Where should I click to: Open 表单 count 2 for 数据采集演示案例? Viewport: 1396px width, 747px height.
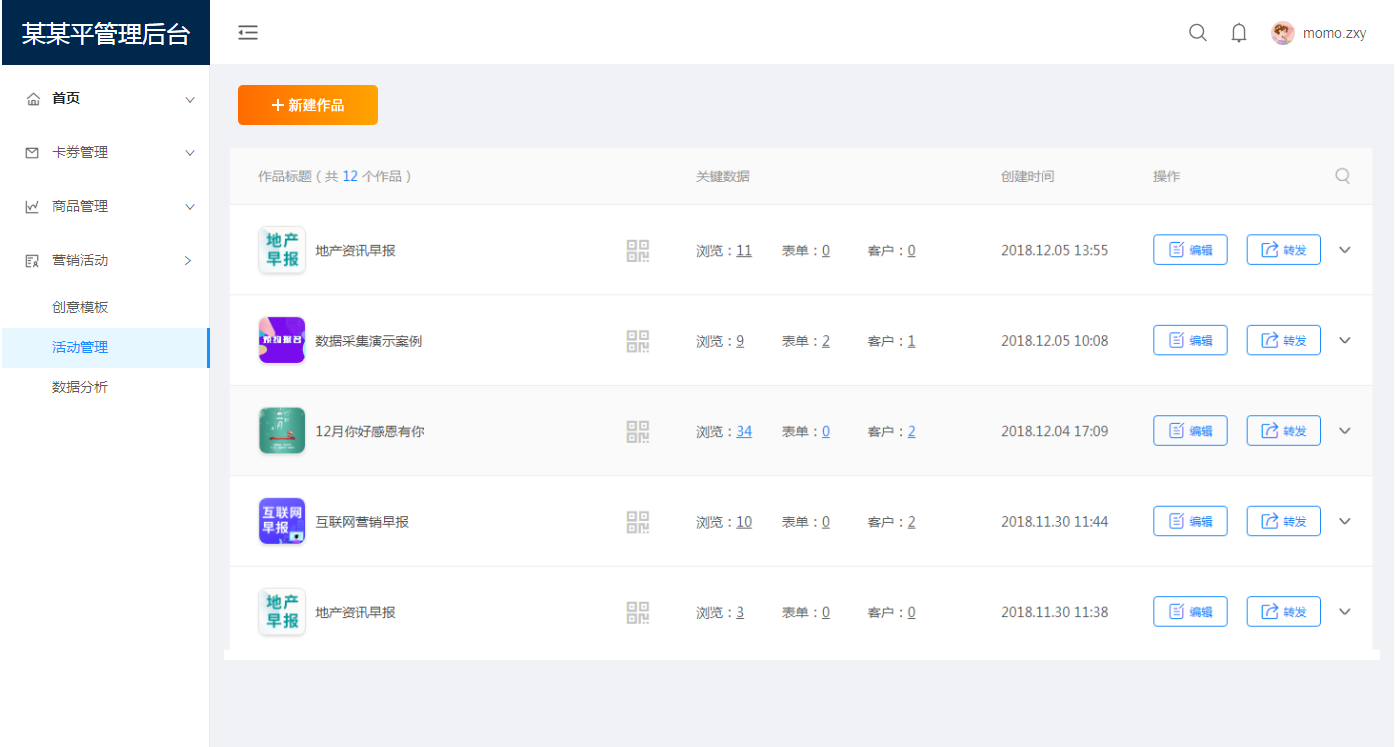point(826,341)
